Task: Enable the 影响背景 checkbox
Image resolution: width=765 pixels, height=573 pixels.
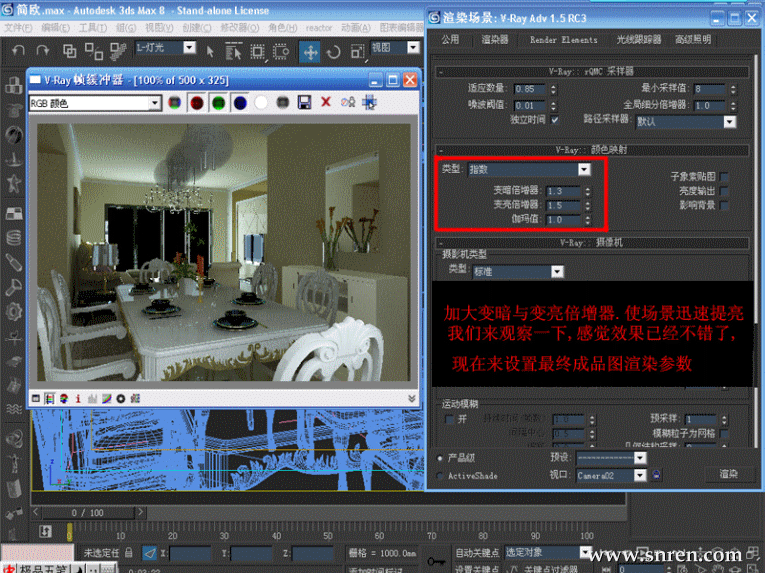Action: pyautogui.click(x=725, y=205)
